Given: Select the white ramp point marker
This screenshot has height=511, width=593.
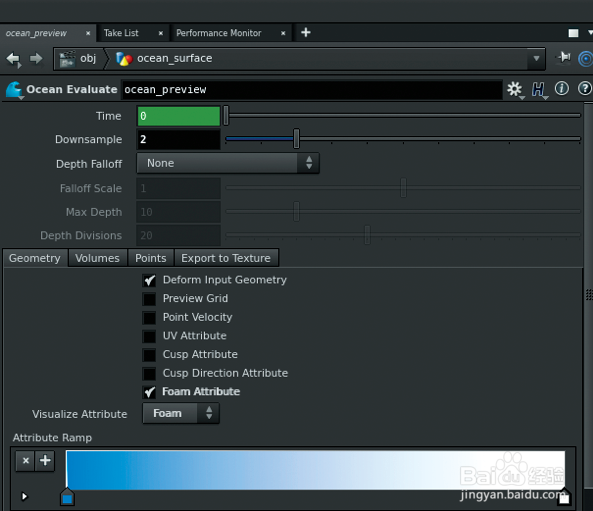Looking at the screenshot, I should [x=564, y=497].
